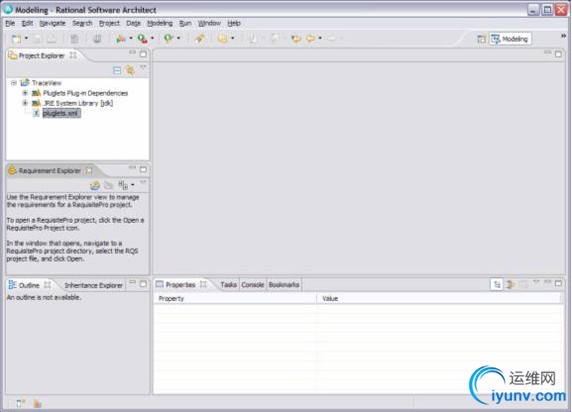Screen dimensions: 572x412
Task: Maximize the editor area
Action: coord(558,54)
